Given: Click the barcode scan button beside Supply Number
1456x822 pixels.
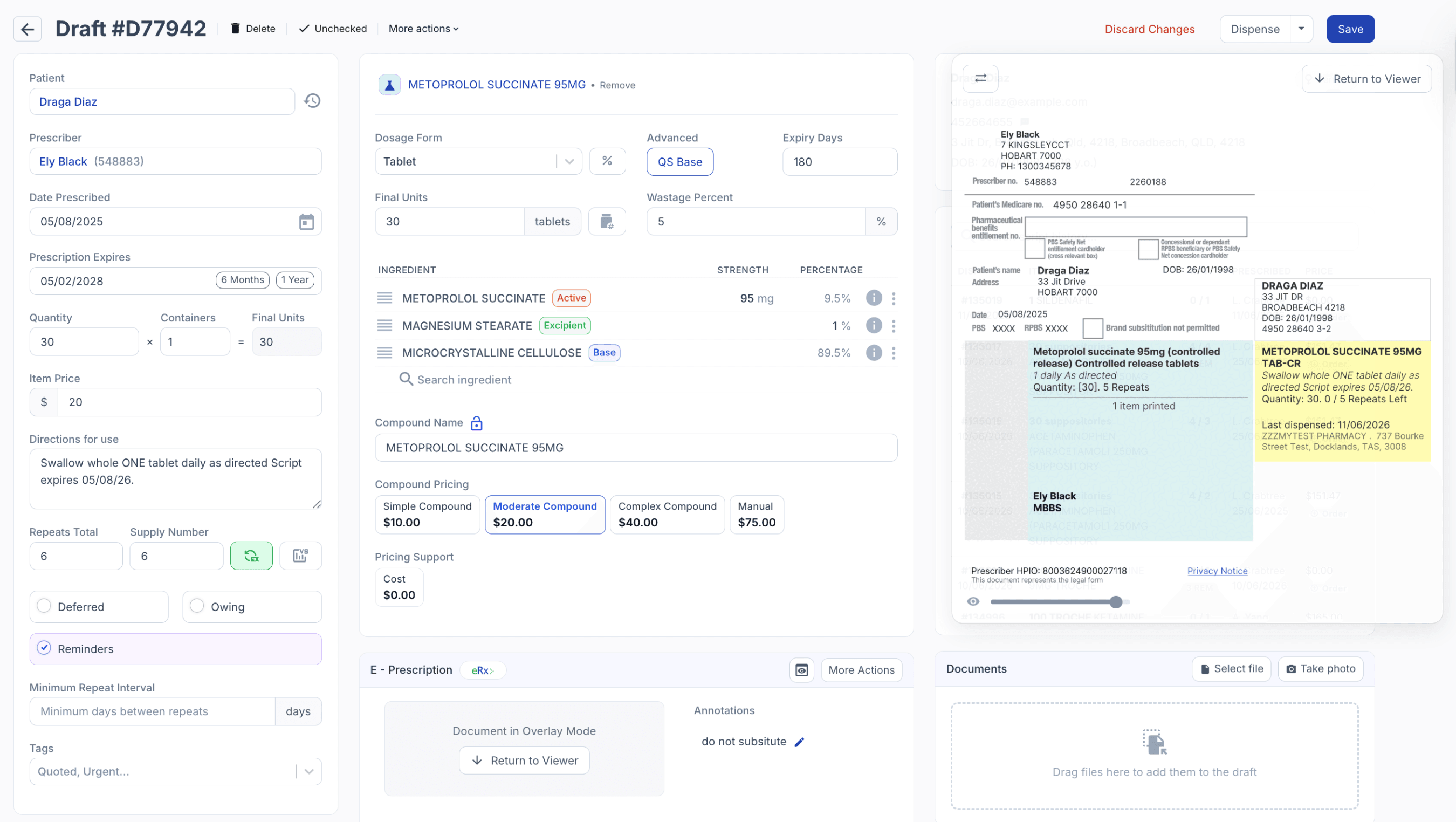Looking at the screenshot, I should point(301,556).
